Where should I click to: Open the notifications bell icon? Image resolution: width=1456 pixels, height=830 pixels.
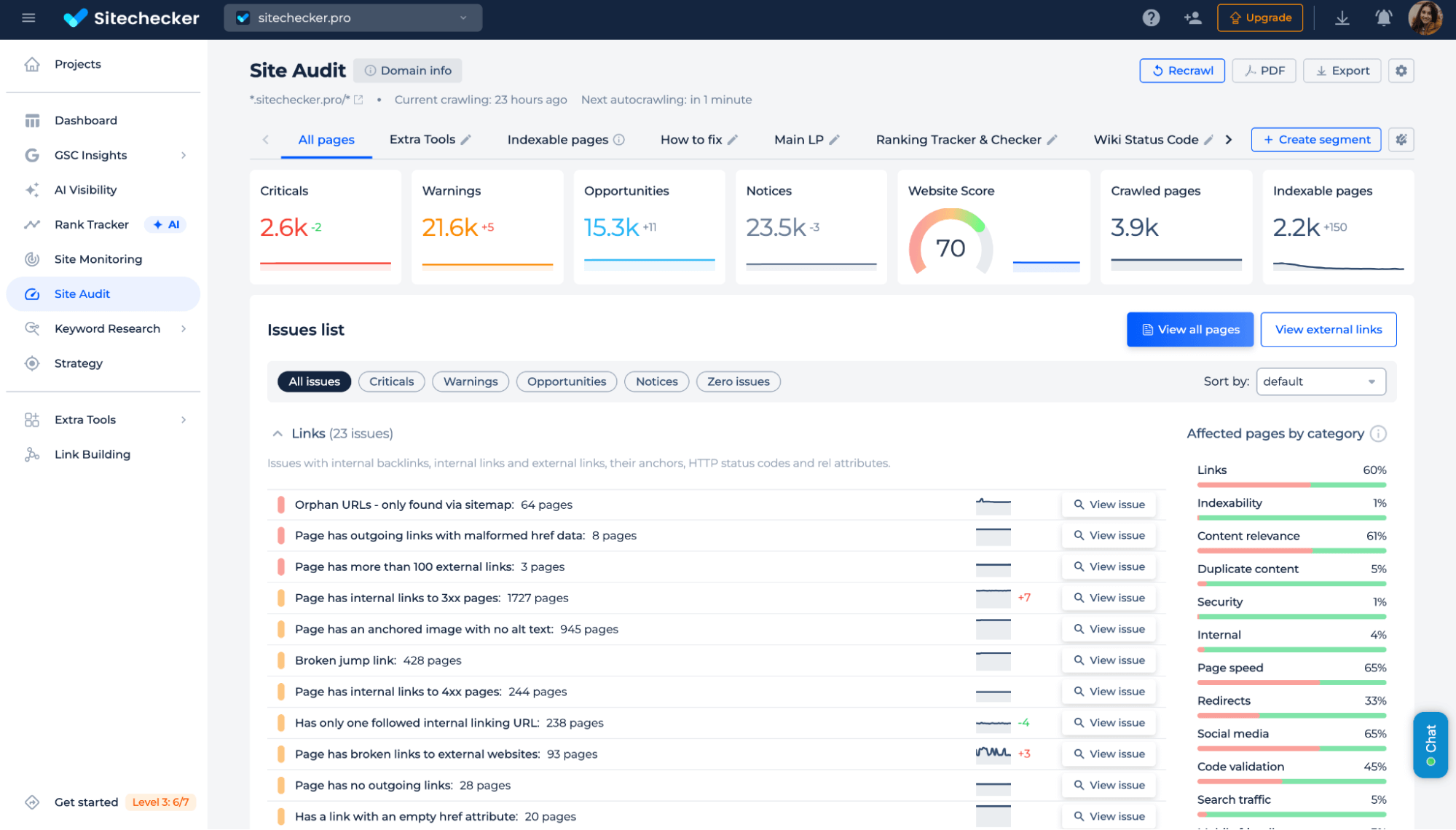coord(1383,18)
